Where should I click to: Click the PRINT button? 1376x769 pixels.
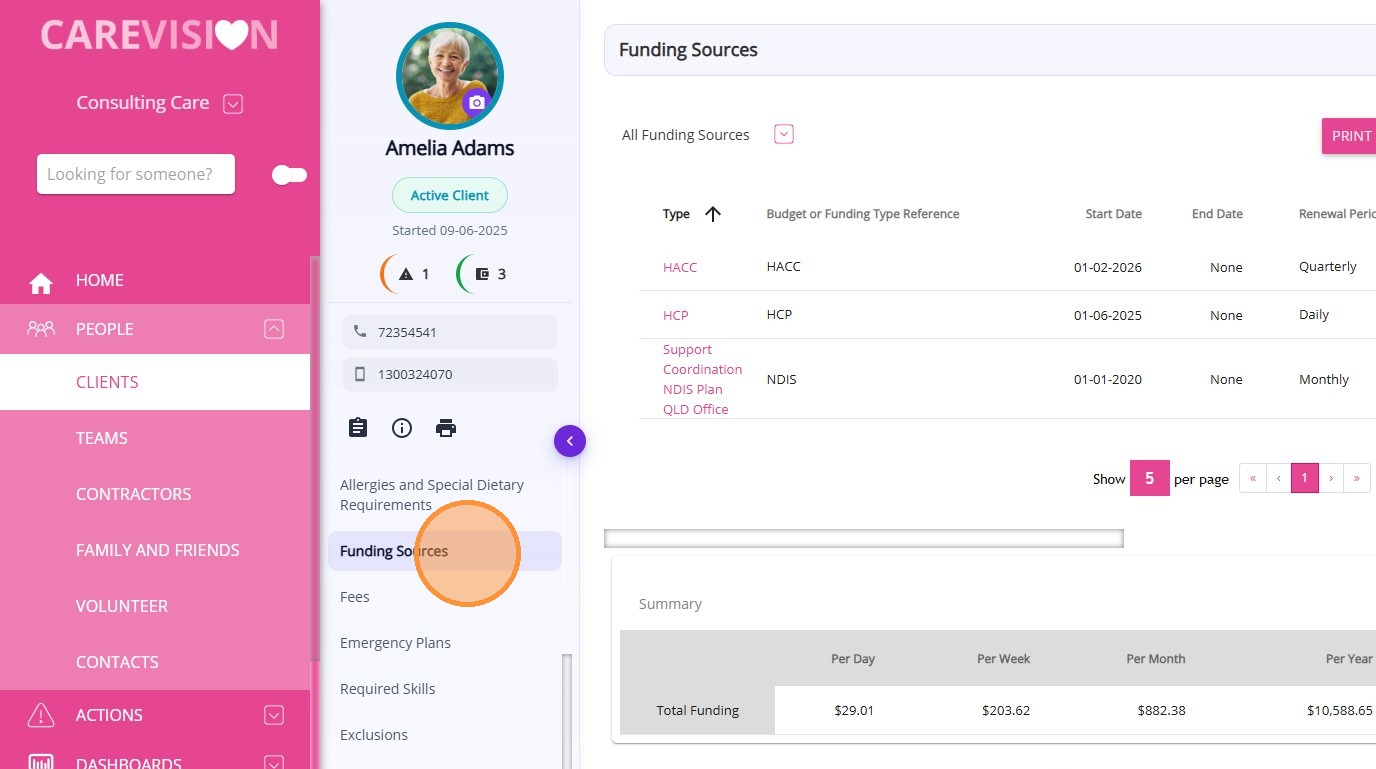pyautogui.click(x=1351, y=136)
